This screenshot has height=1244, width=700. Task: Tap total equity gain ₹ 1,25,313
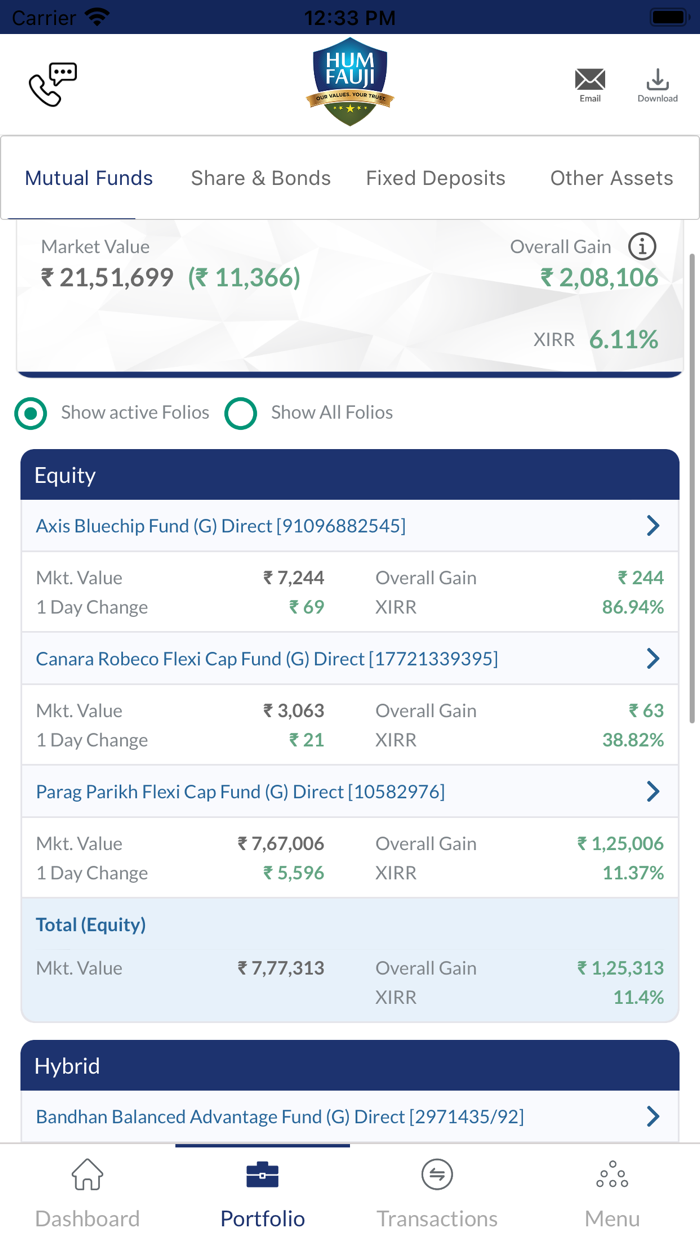point(620,968)
